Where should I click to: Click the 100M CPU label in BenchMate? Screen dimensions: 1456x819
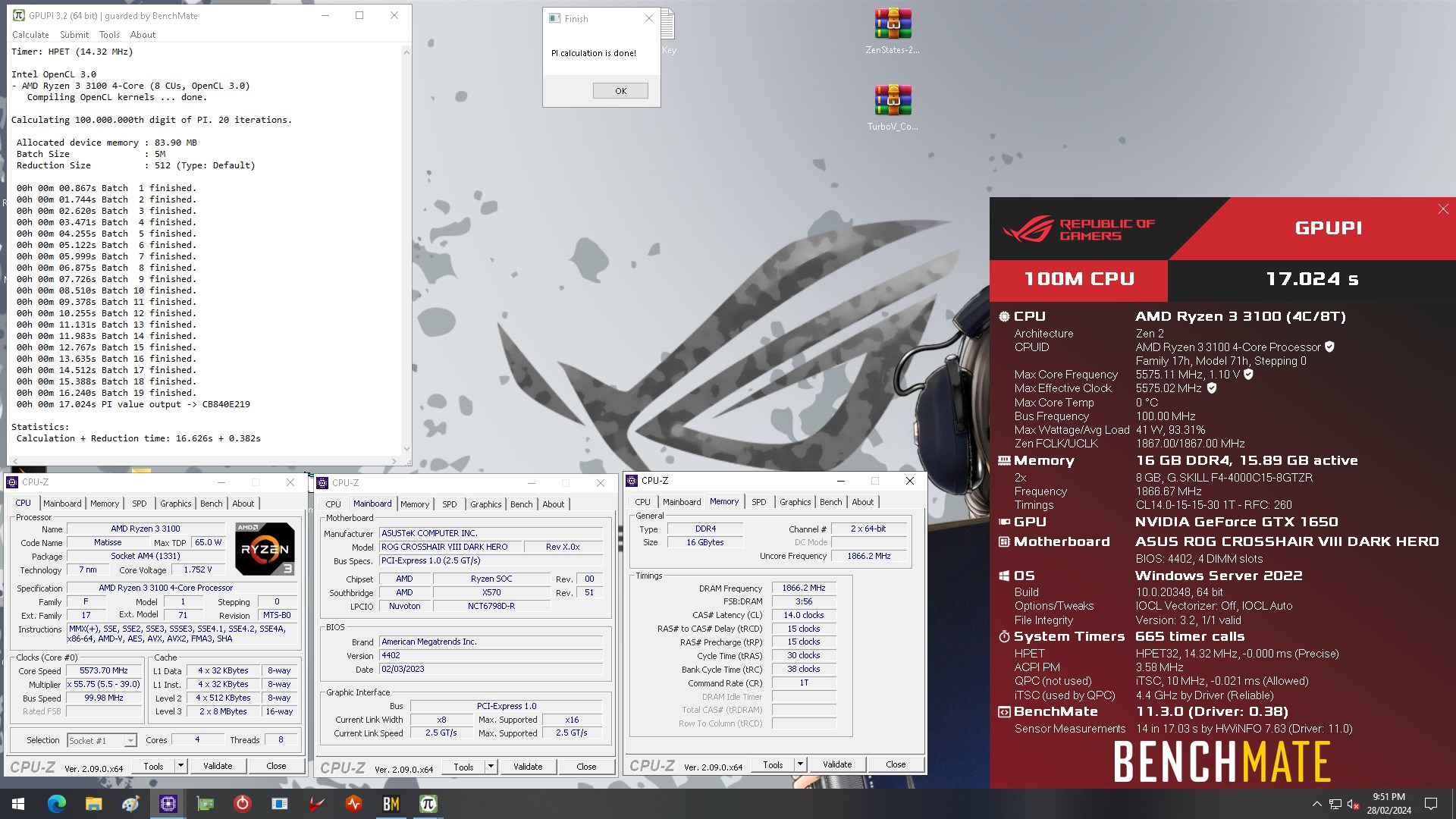[x=1078, y=280]
